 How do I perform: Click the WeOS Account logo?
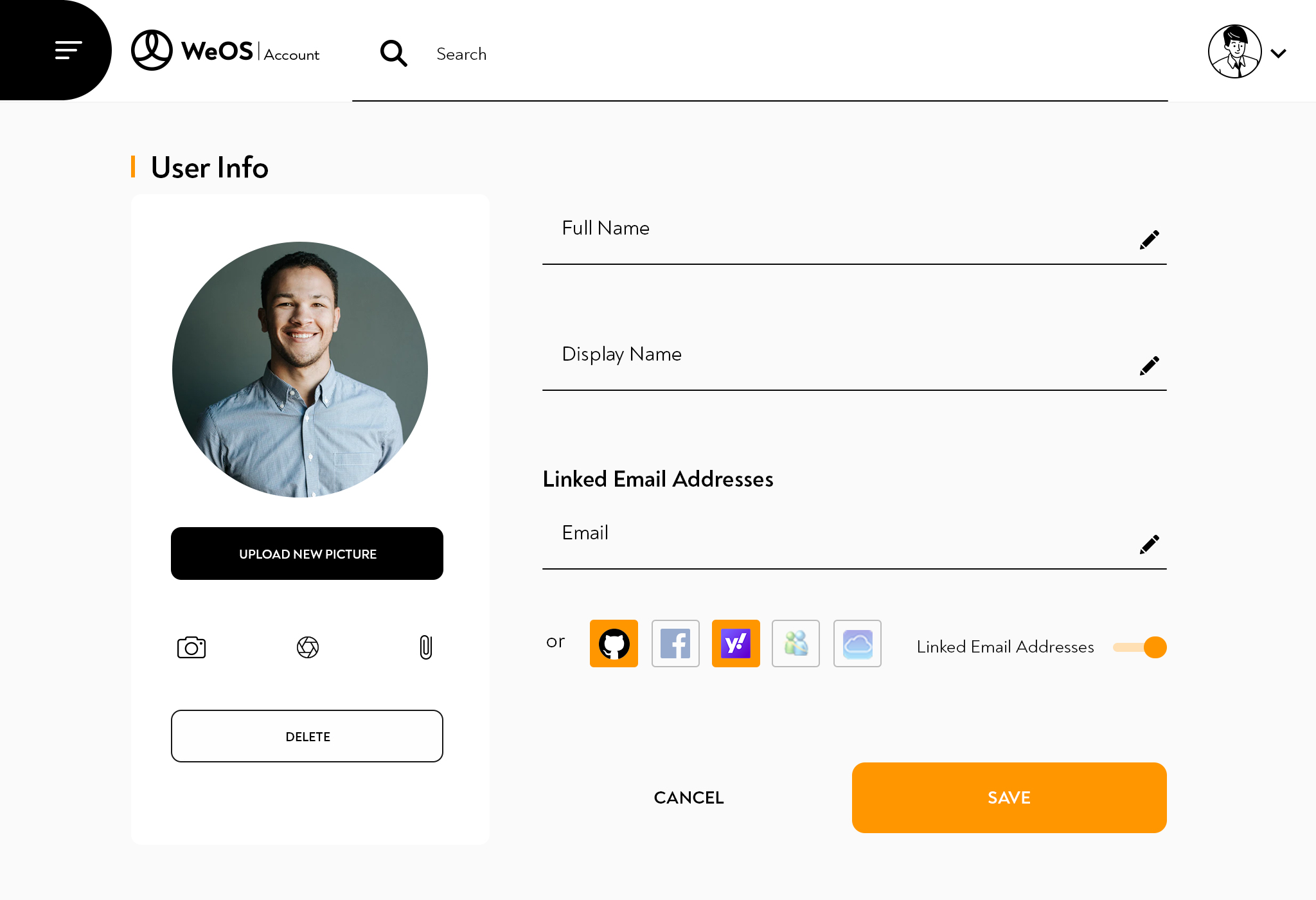(225, 51)
